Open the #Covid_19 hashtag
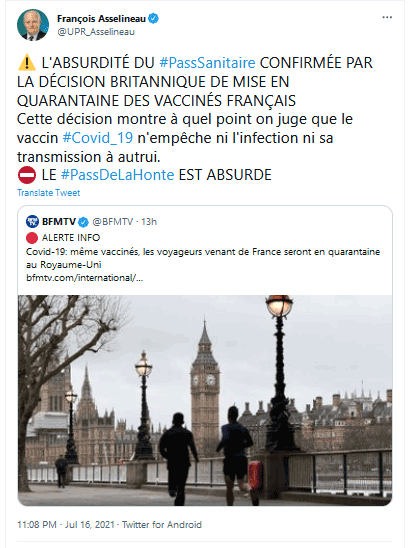Image resolution: width=412 pixels, height=548 pixels. 98,138
